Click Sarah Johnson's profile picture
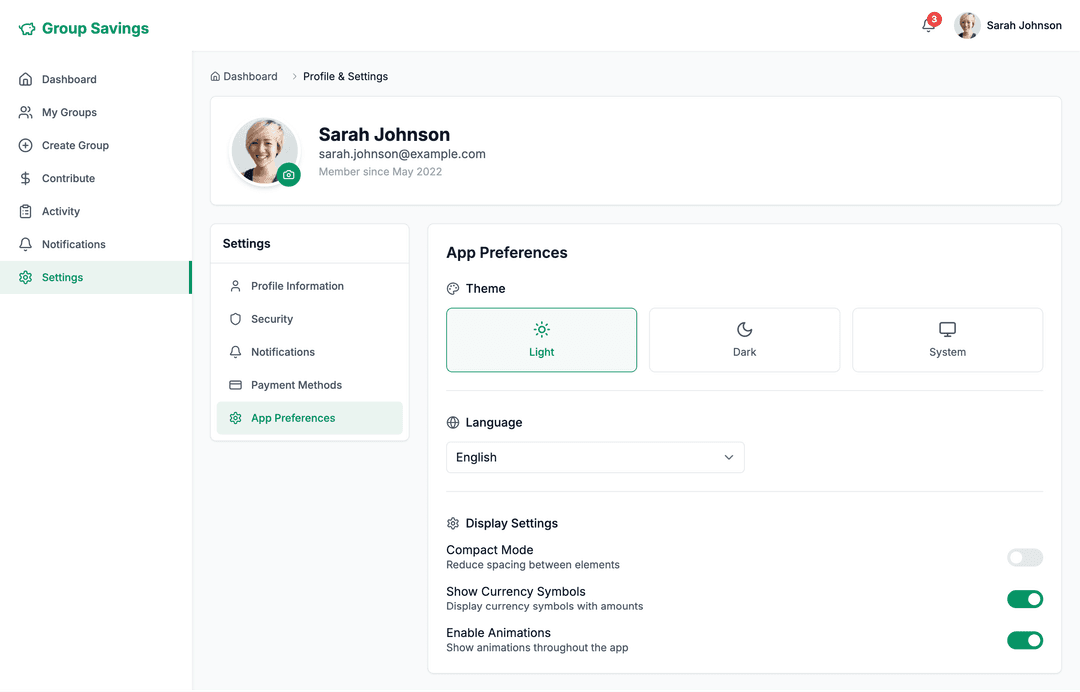 coord(966,25)
